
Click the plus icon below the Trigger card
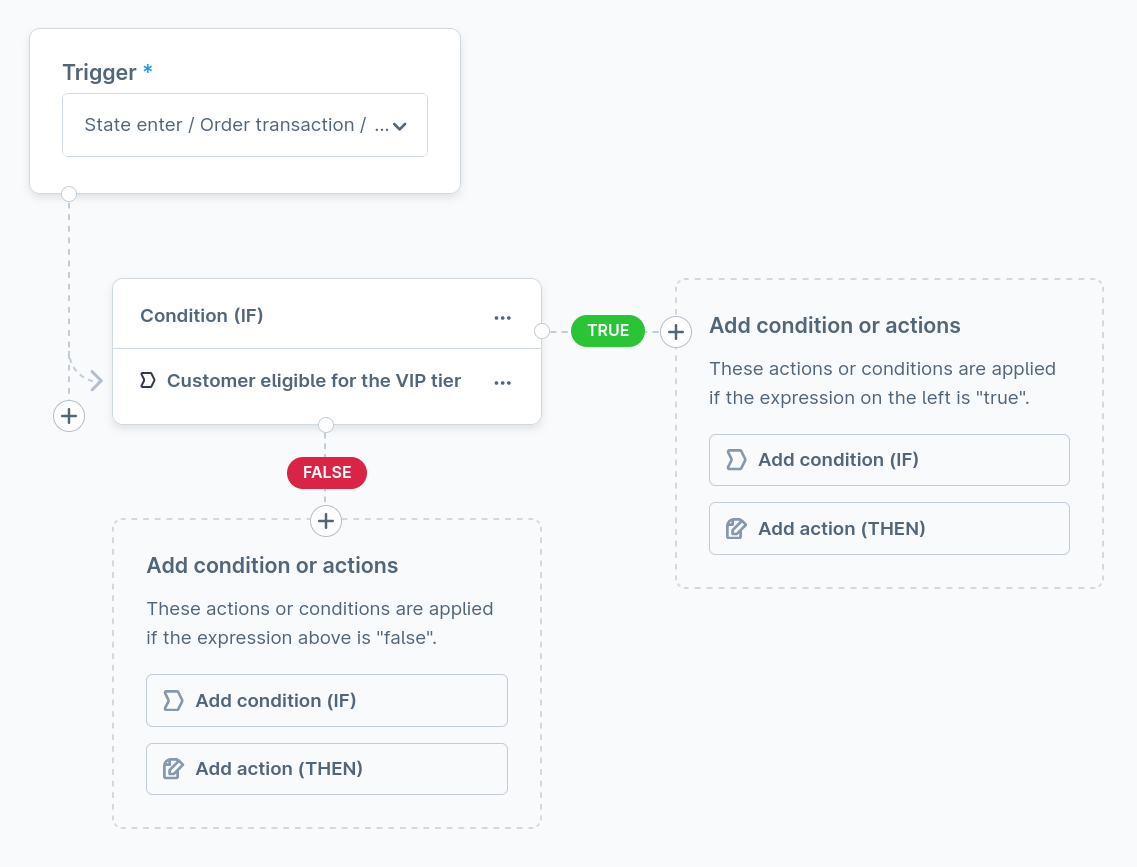tap(69, 416)
